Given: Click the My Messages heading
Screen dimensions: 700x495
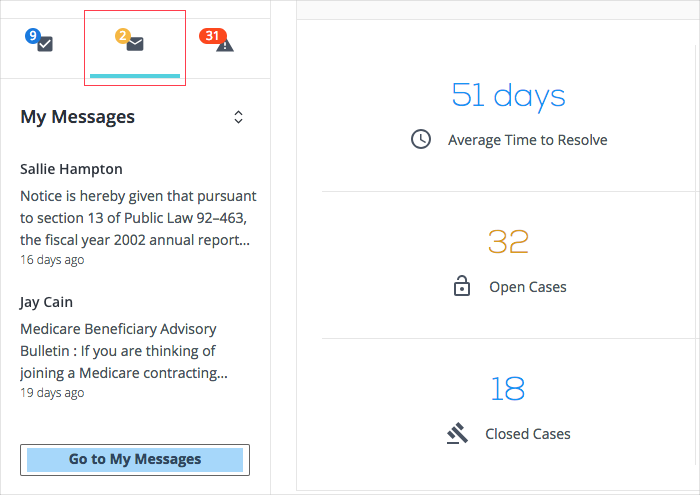Looking at the screenshot, I should click(78, 117).
